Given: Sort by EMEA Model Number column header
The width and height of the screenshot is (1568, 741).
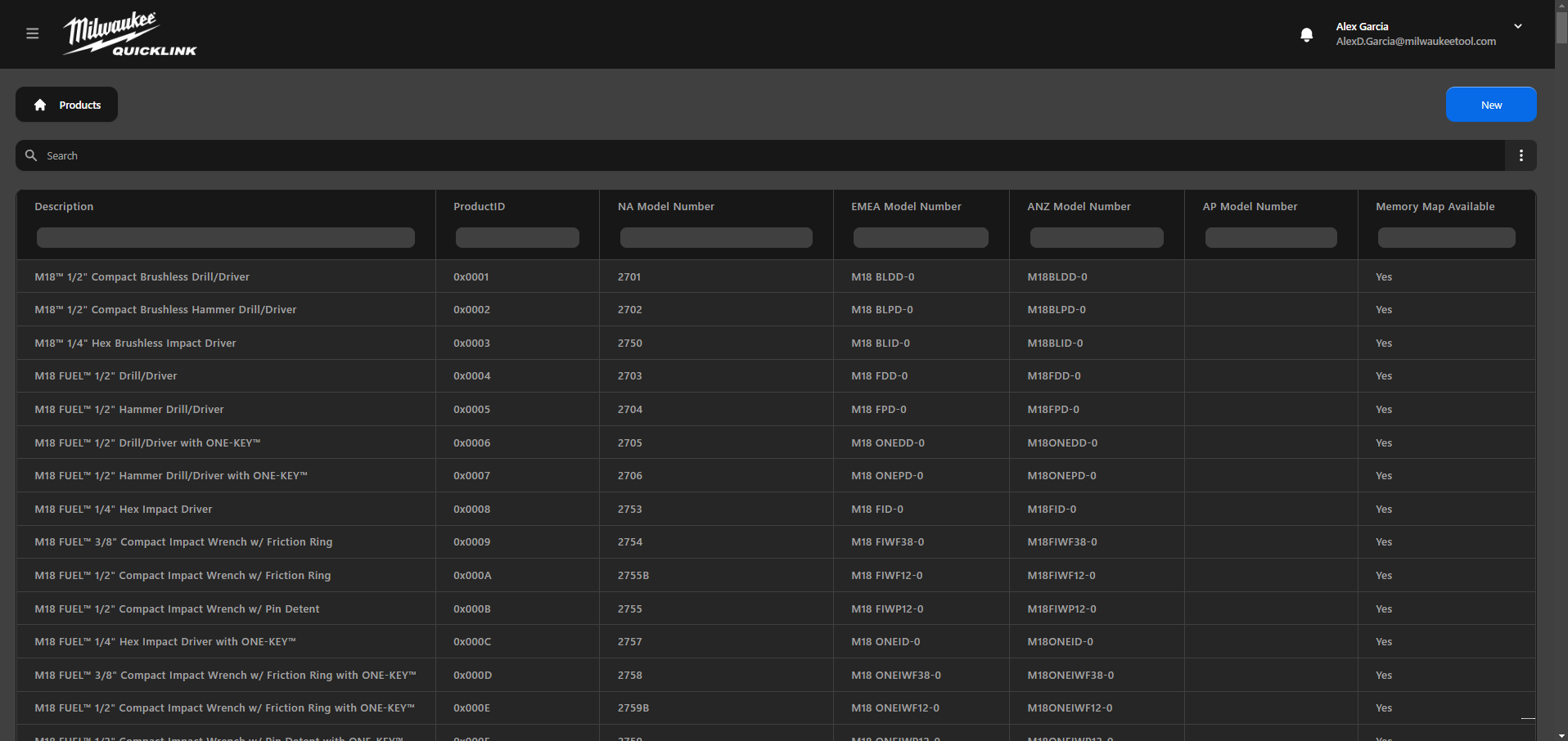Looking at the screenshot, I should 906,206.
